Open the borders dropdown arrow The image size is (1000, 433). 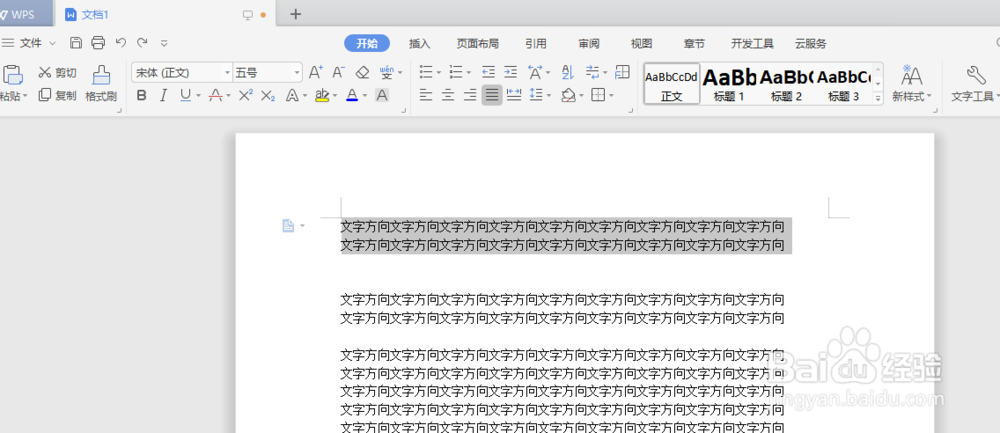coord(611,96)
